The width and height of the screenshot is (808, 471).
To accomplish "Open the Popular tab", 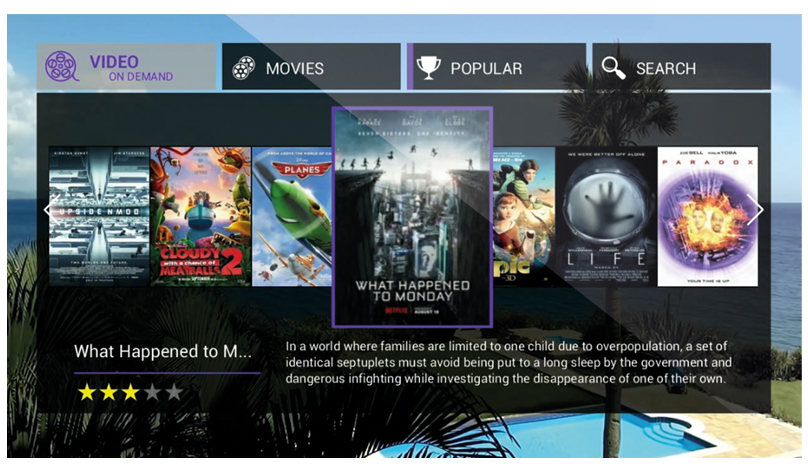I will point(496,66).
